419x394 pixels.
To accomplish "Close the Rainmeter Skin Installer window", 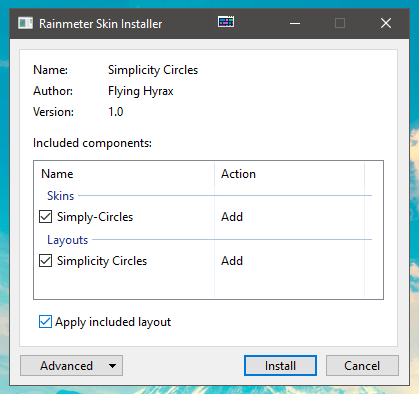I will click(386, 23).
